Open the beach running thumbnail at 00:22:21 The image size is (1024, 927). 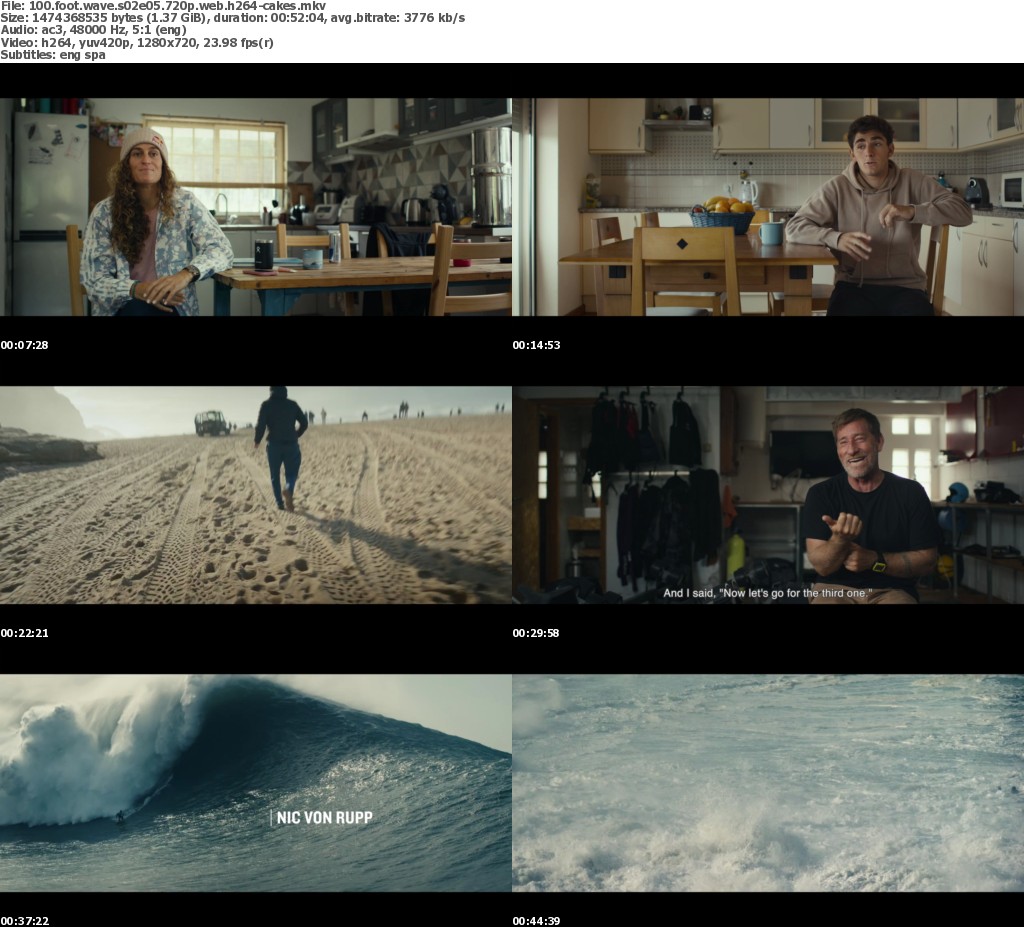click(255, 495)
